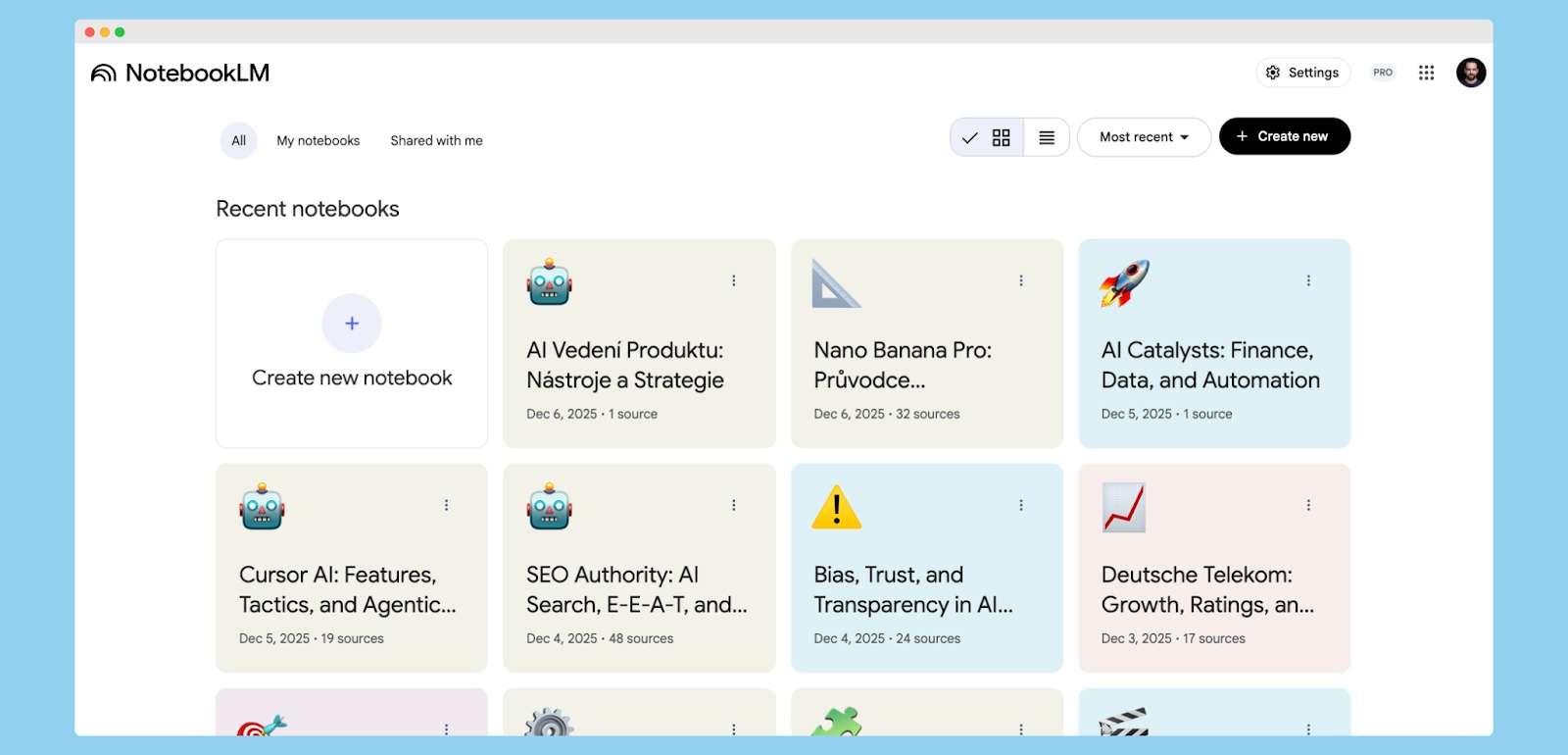Switch to Shared with me tab

click(436, 140)
